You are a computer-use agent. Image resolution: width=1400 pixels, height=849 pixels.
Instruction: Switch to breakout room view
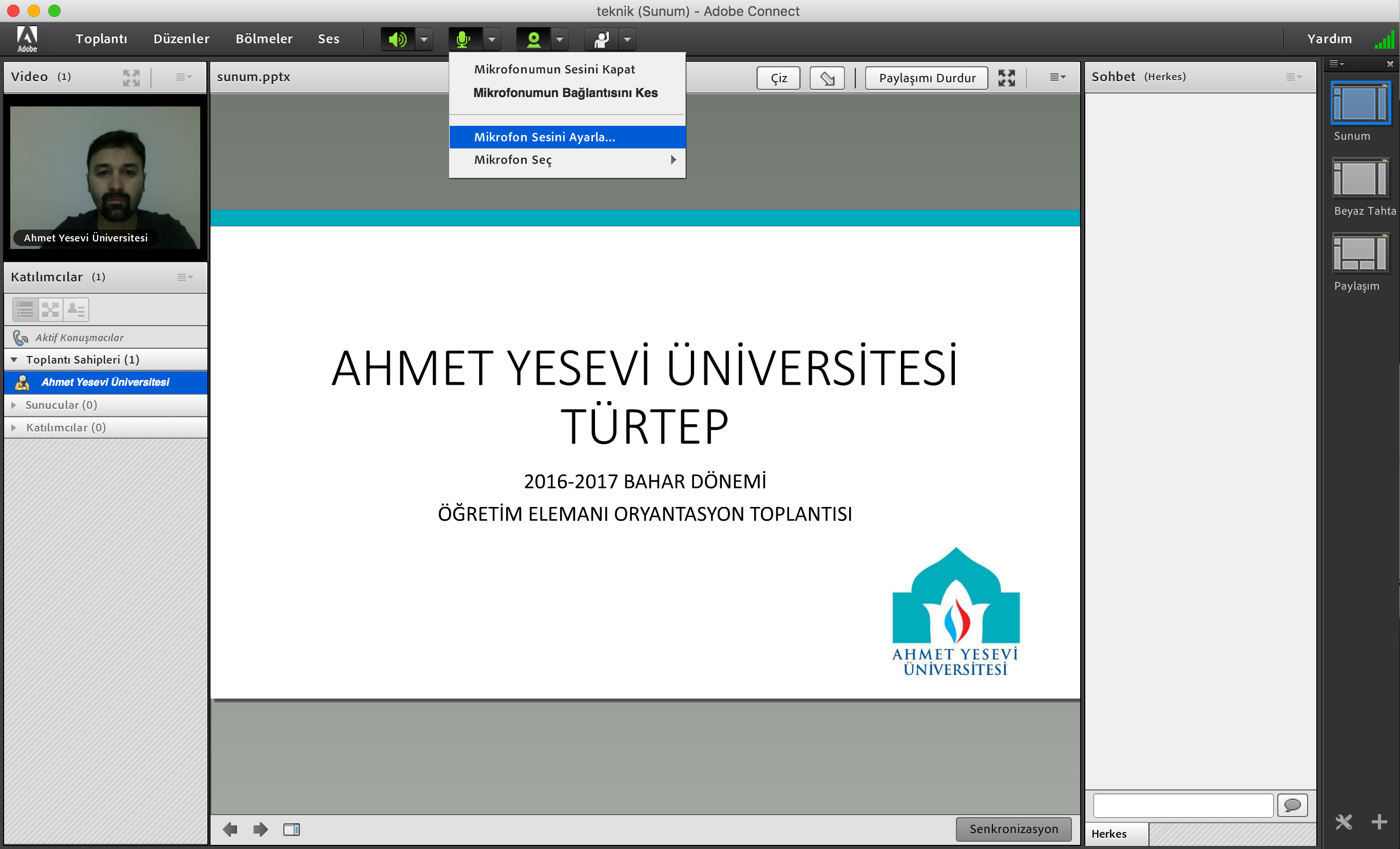coord(50,310)
